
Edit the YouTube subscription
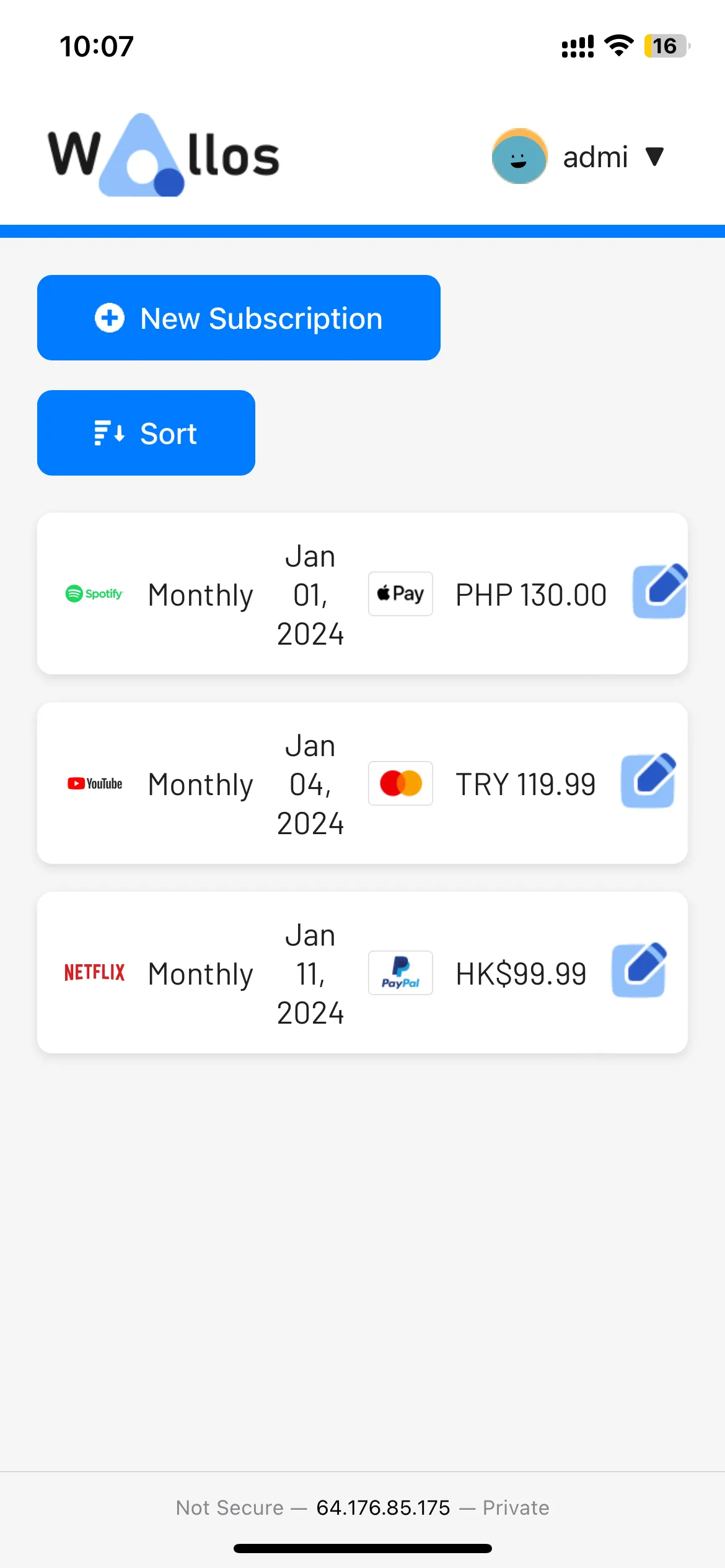pyautogui.click(x=648, y=780)
